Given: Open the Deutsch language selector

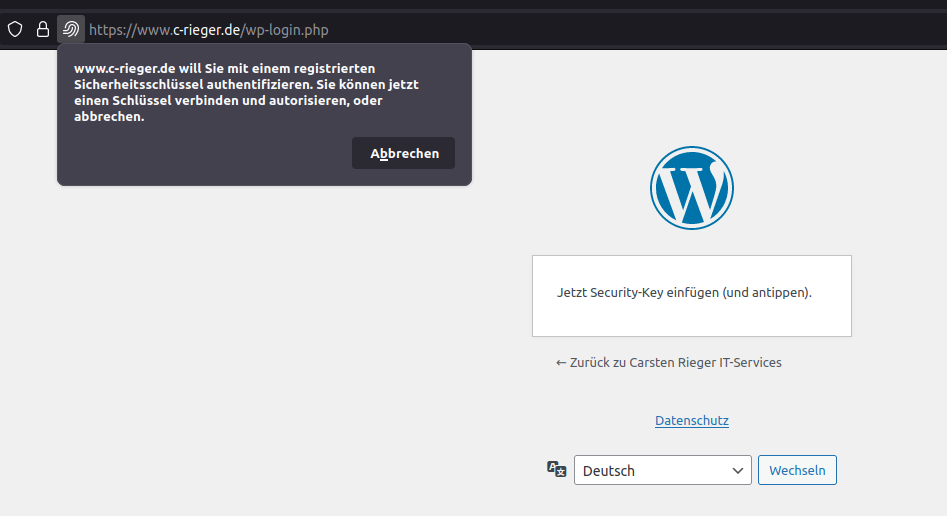Looking at the screenshot, I should 663,470.
